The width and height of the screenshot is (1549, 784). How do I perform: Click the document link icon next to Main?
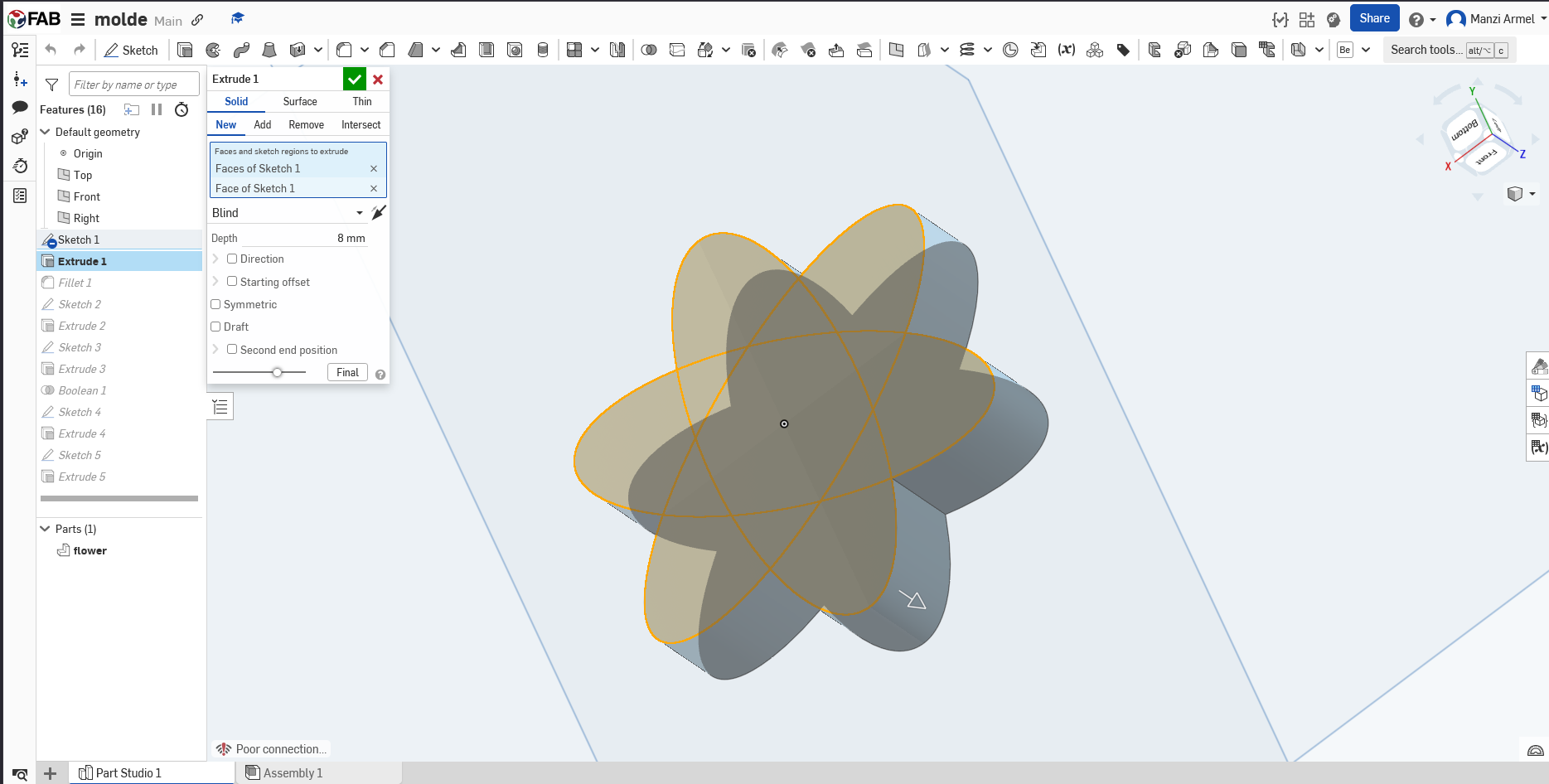197,20
